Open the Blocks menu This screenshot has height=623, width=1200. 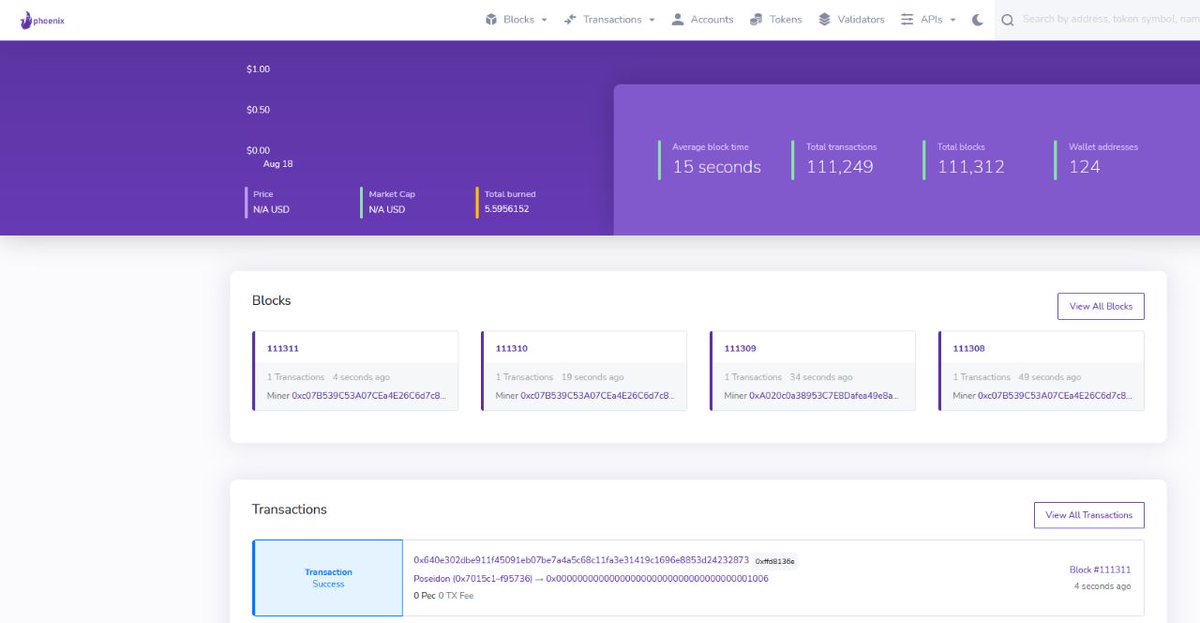pyautogui.click(x=517, y=19)
